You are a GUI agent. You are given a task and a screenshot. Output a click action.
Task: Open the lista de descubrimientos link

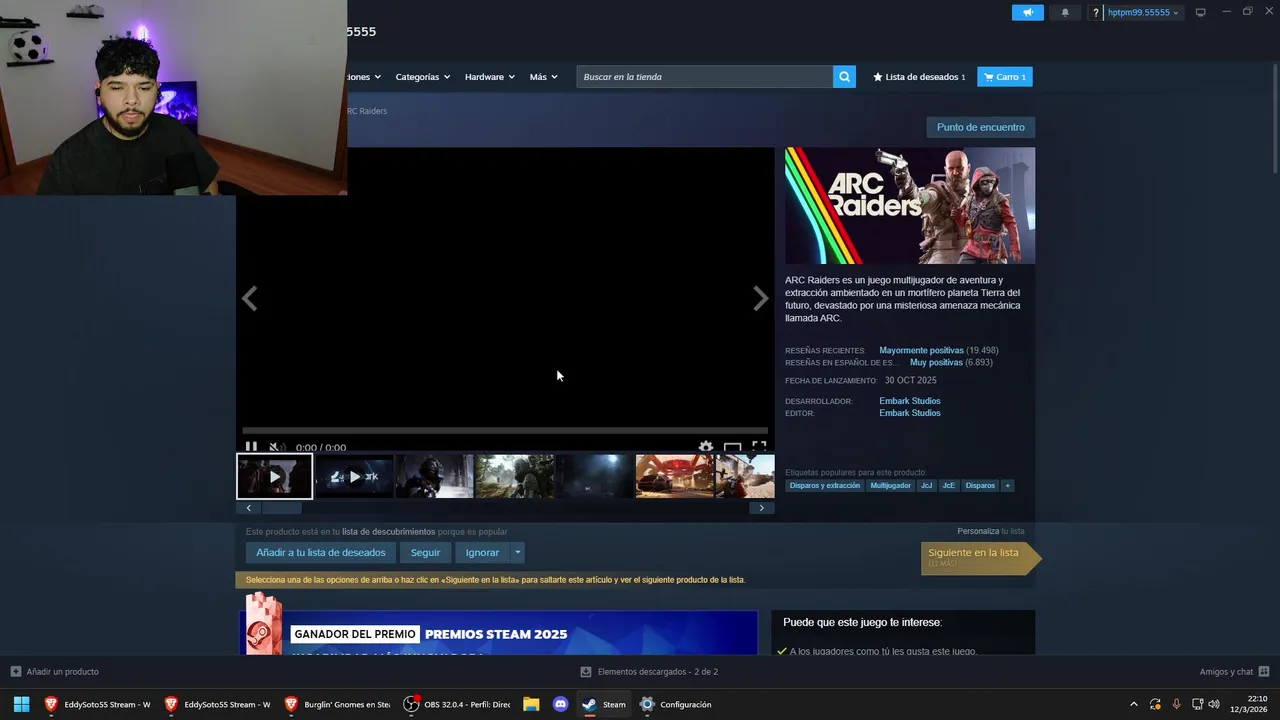click(388, 532)
